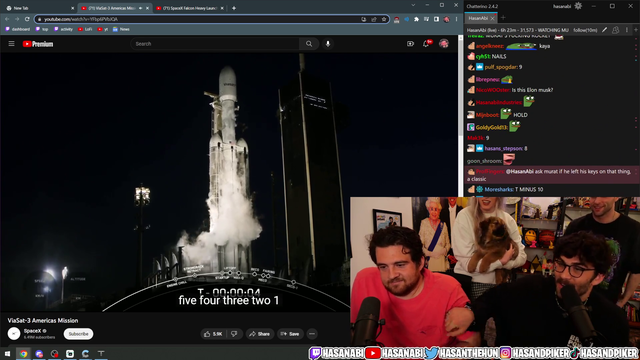This screenshot has width=640, height=360.
Task: Go to YouTube Premium home logo
Action: tap(38, 44)
